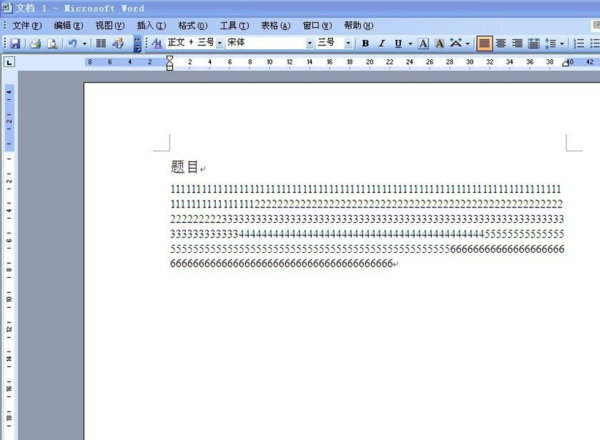Expand the 三号 font size dropdown
Image resolution: width=600 pixels, height=440 pixels.
348,43
